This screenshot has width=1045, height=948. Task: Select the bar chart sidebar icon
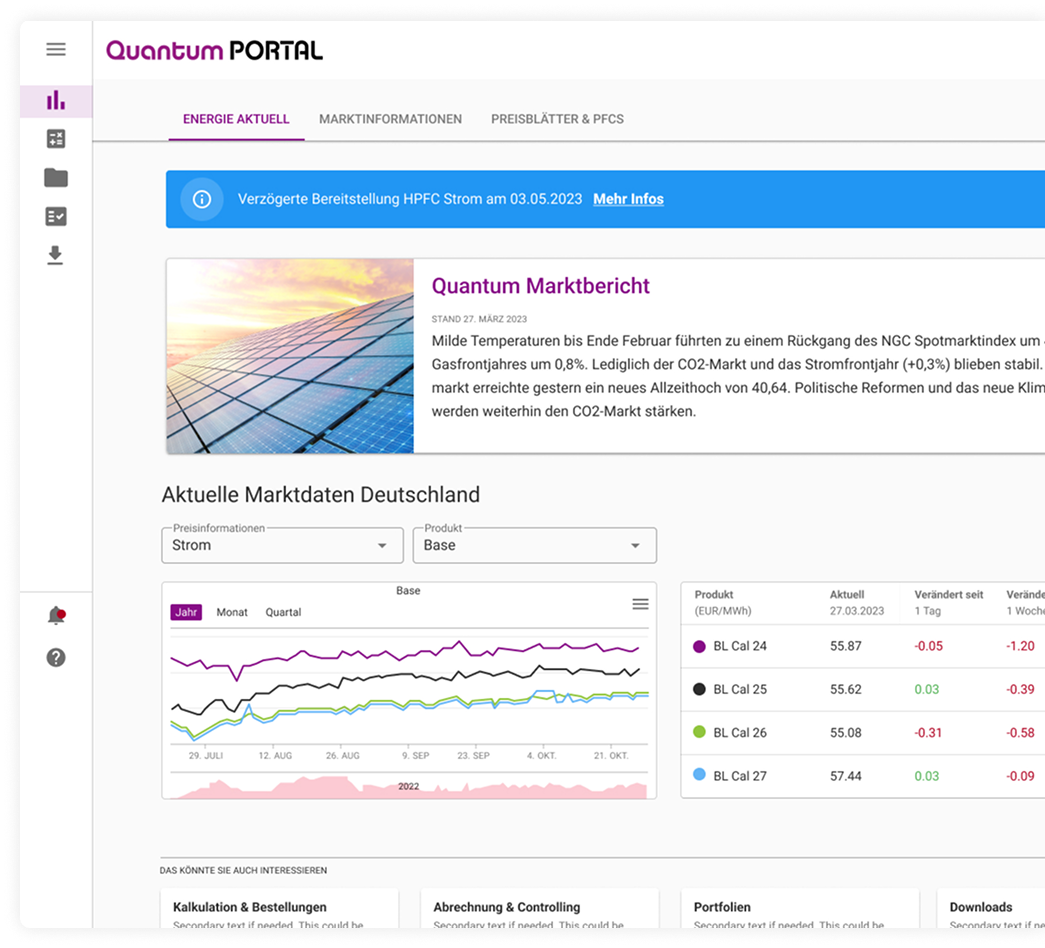(x=56, y=101)
